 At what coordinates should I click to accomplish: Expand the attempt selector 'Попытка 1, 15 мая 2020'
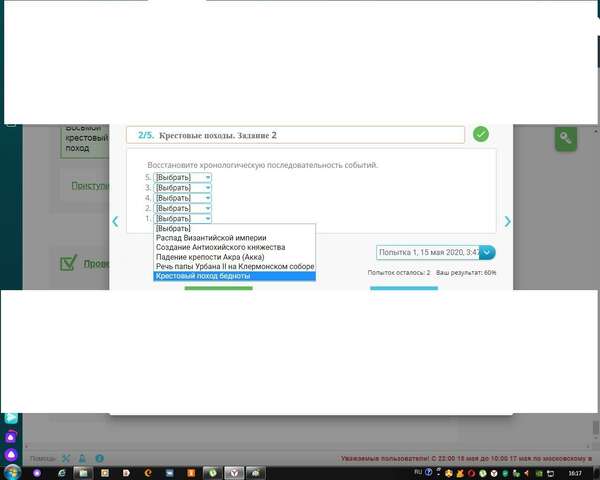pyautogui.click(x=435, y=253)
